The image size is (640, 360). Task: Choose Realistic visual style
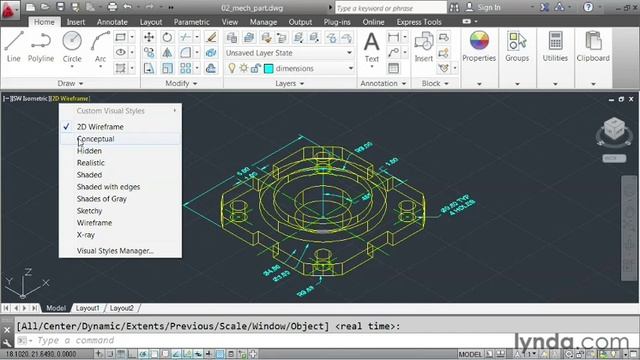pos(120,162)
